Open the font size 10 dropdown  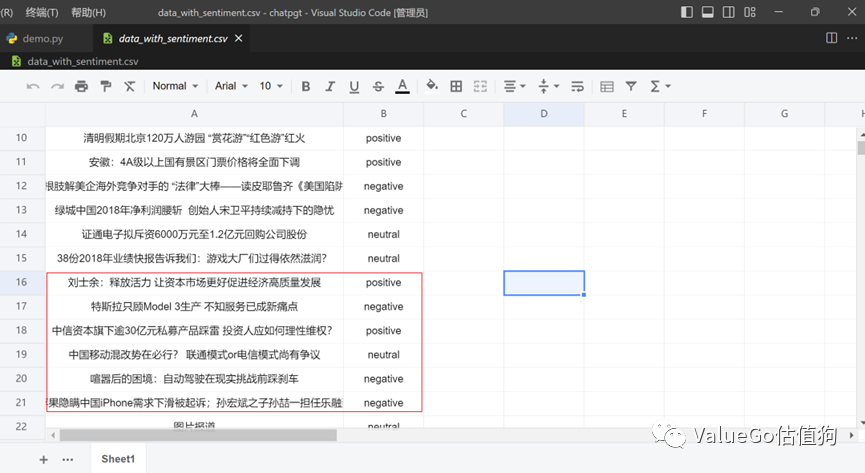(x=271, y=87)
